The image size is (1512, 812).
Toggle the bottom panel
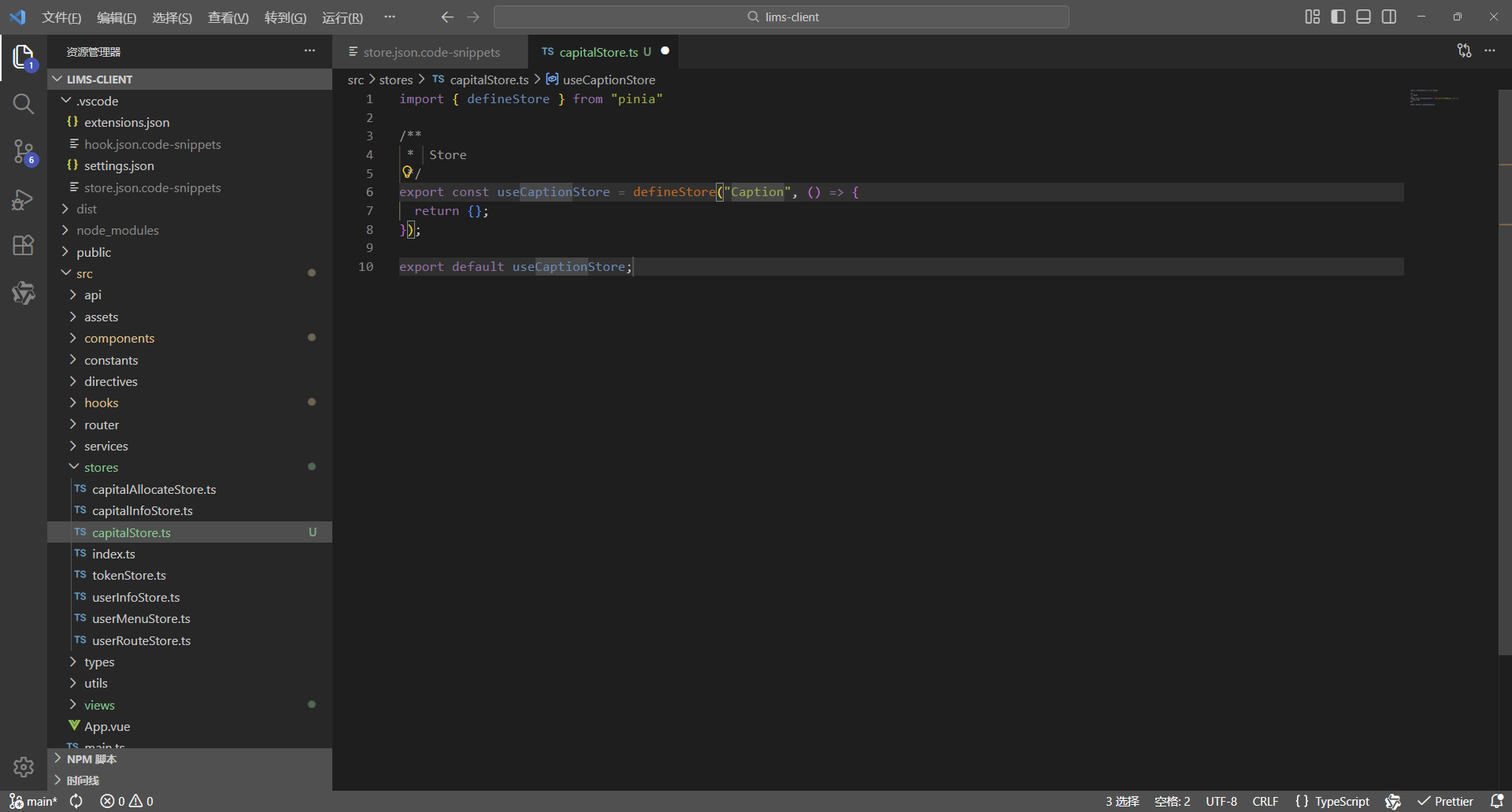1363,17
